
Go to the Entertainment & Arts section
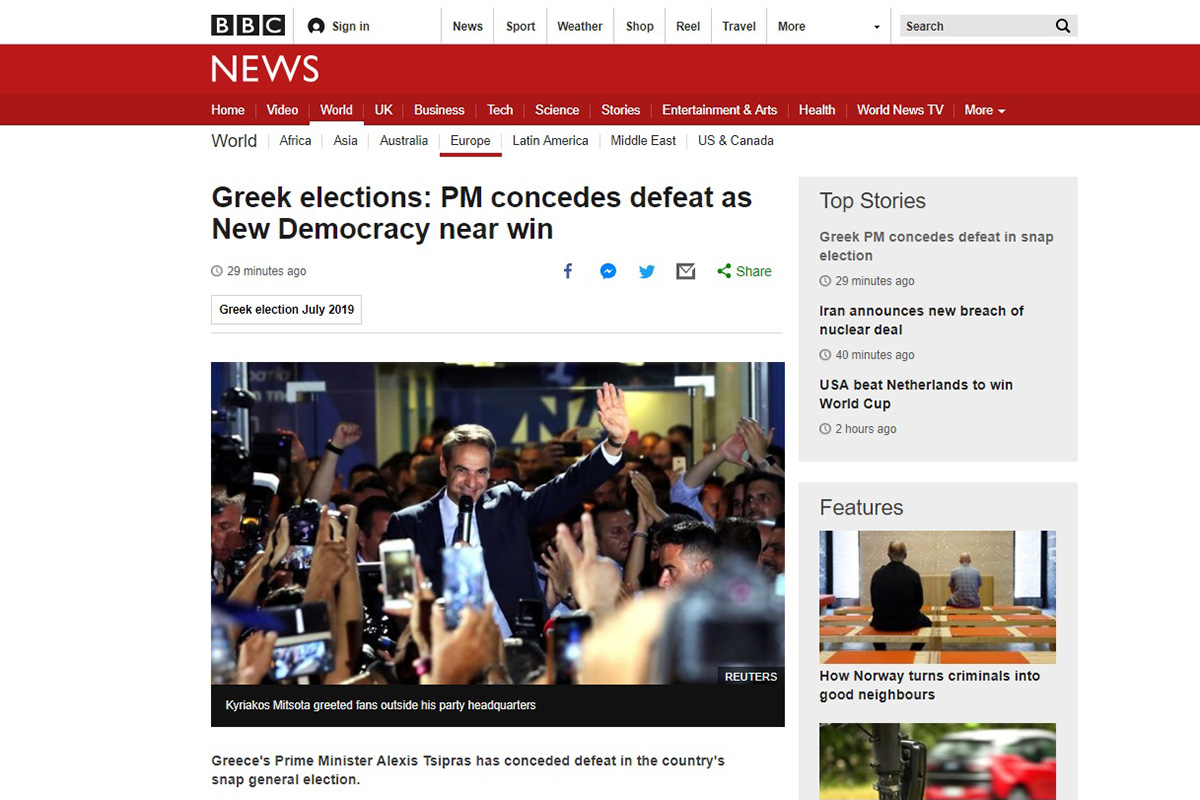pos(719,110)
